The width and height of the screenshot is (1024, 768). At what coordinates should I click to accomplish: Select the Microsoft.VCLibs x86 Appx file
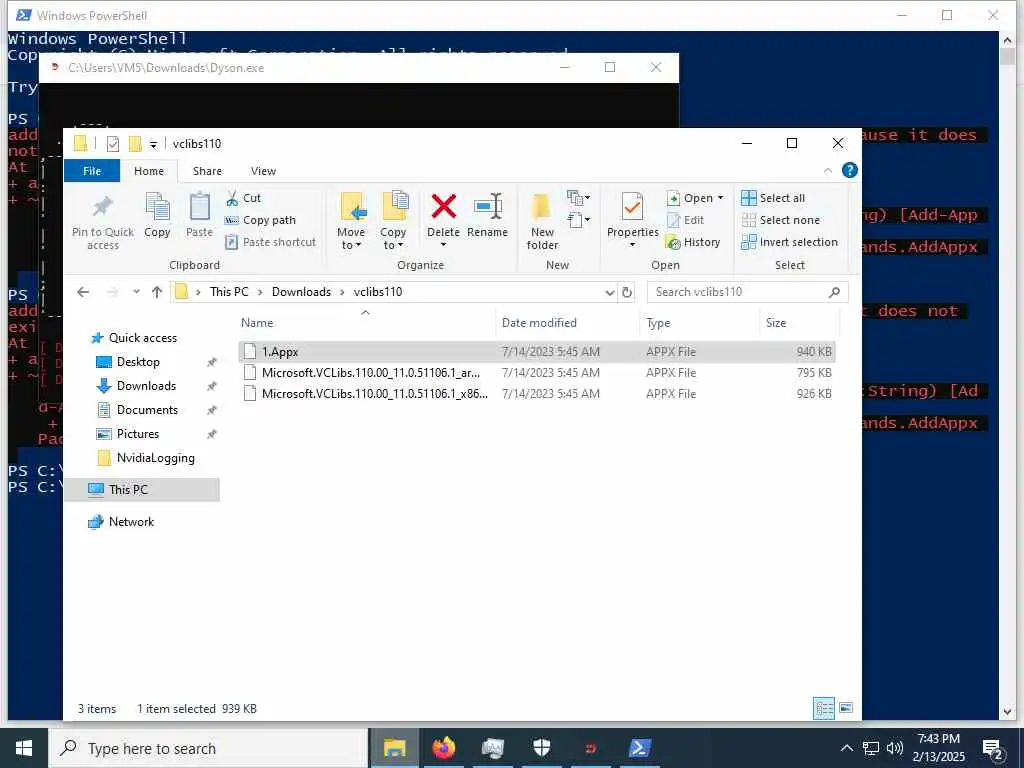pyautogui.click(x=537, y=394)
